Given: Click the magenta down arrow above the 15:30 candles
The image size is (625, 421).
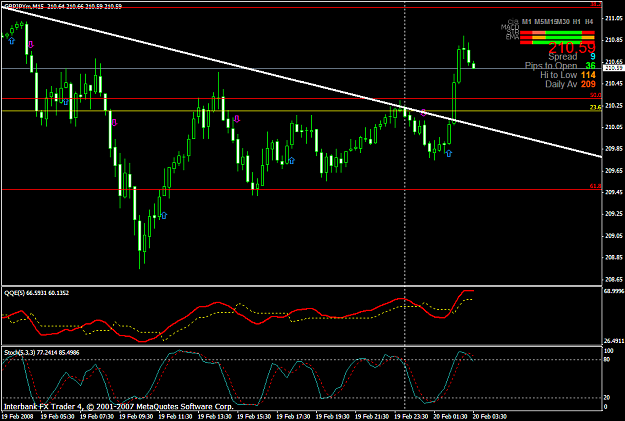Looking at the screenshot, I should point(237,119).
